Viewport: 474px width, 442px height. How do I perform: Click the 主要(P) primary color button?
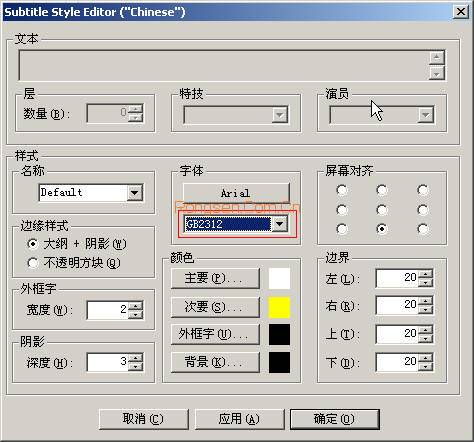tap(215, 278)
